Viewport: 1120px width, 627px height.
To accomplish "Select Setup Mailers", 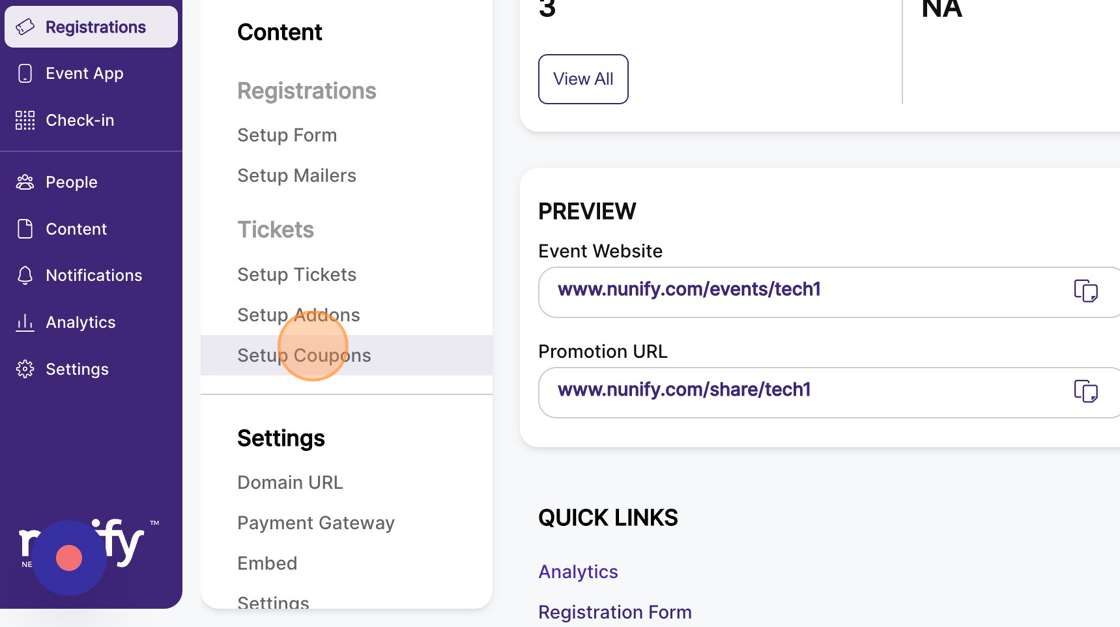I will coord(296,176).
